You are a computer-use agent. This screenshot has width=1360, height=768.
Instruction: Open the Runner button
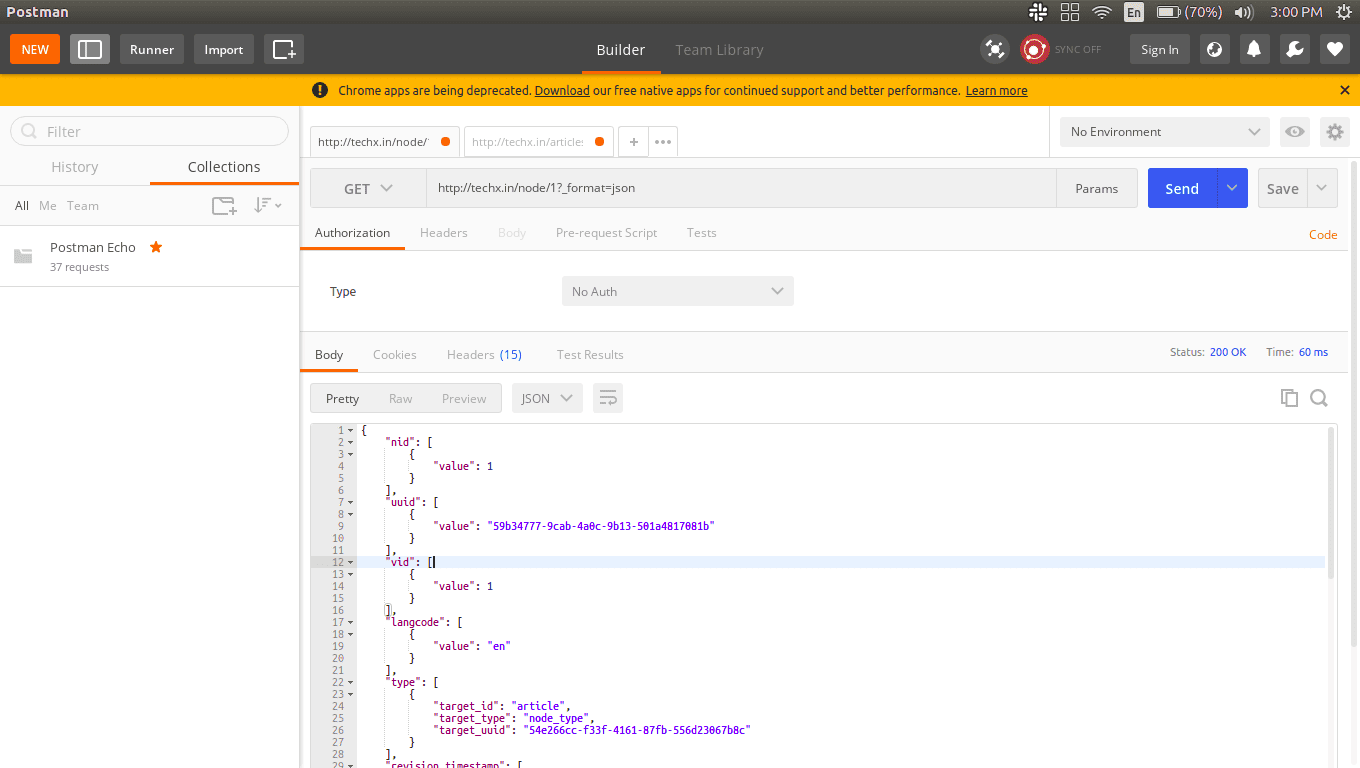[x=152, y=49]
